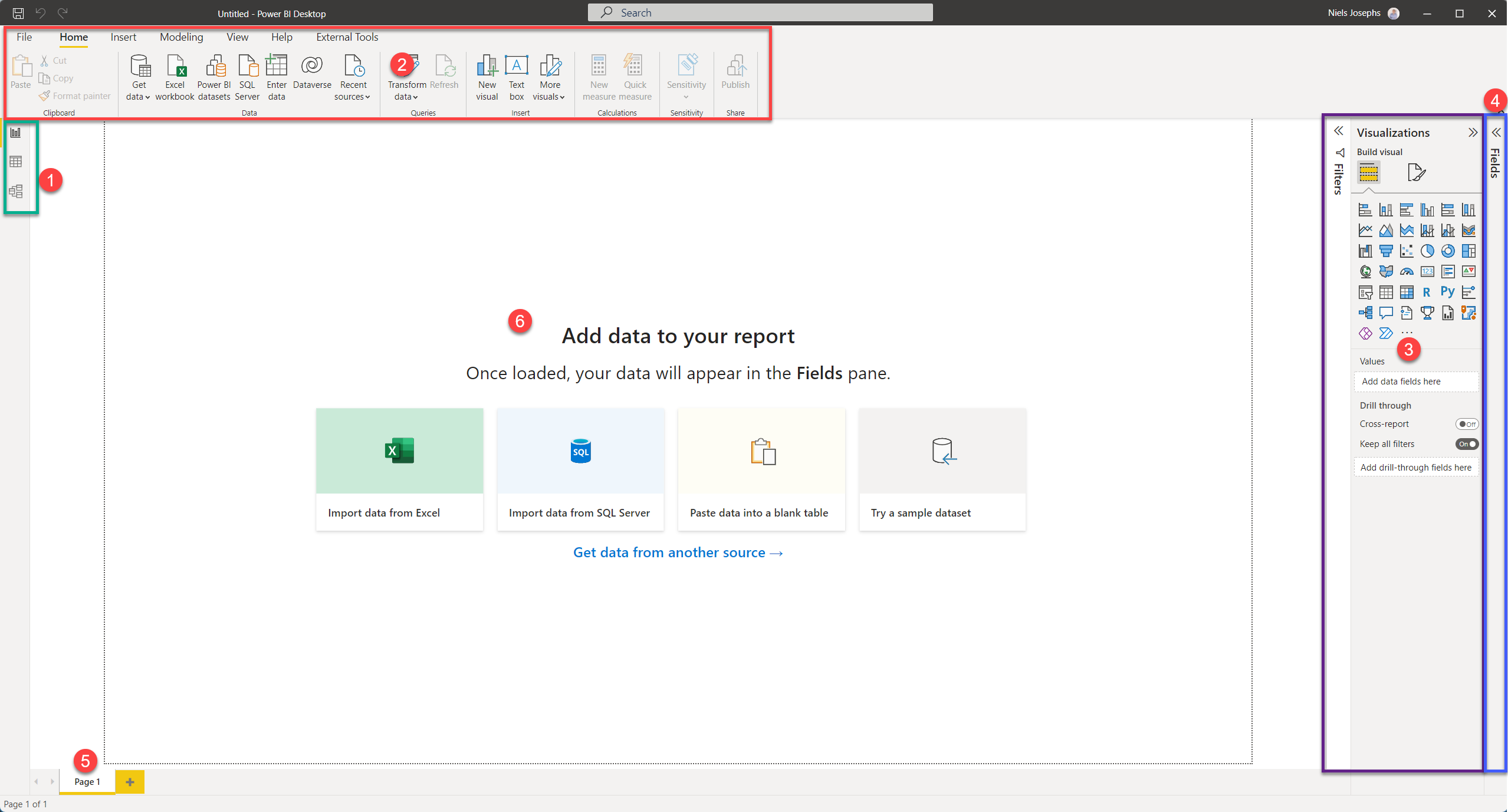
Task: Select the Funnel chart visualization
Action: click(1386, 251)
